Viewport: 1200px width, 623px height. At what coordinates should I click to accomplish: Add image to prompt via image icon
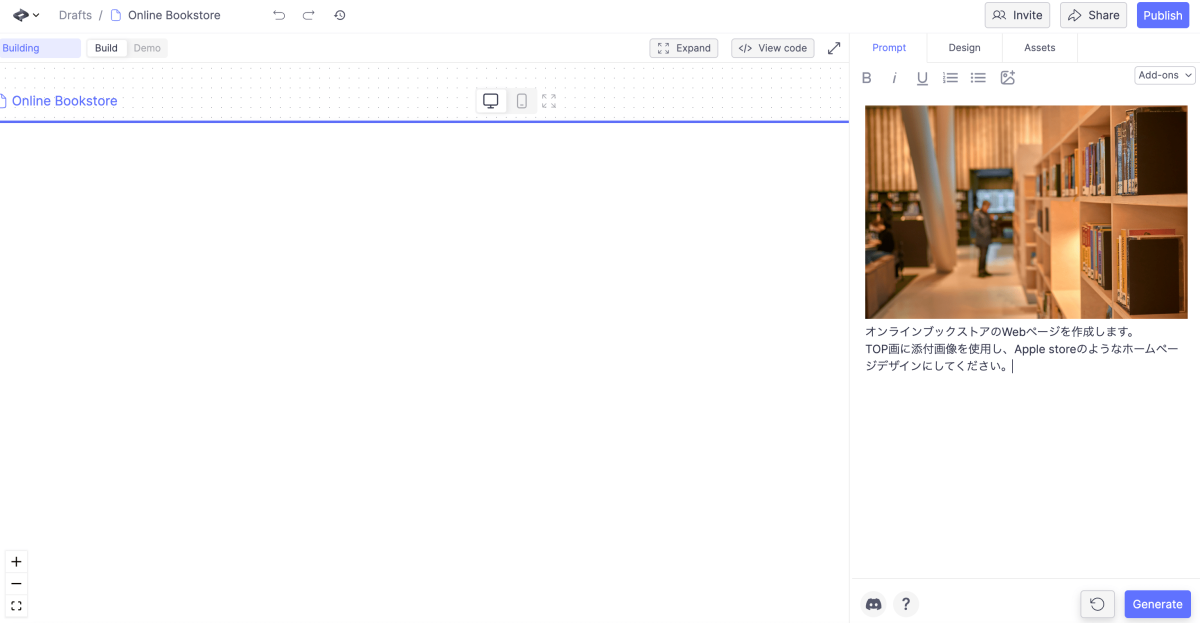(1007, 78)
